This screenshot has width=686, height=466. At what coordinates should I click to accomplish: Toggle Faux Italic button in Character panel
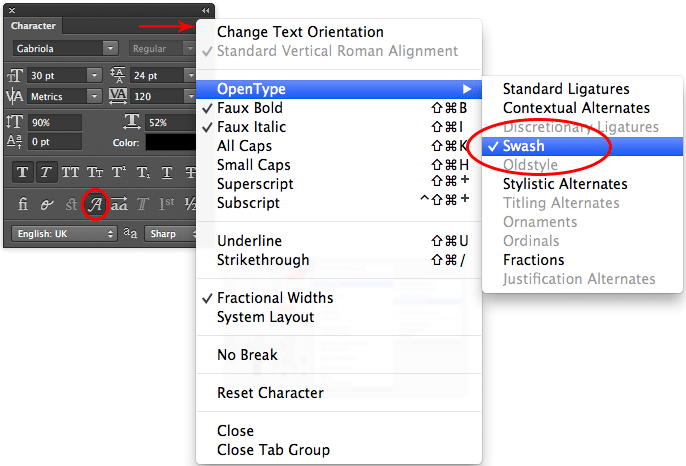tap(46, 173)
